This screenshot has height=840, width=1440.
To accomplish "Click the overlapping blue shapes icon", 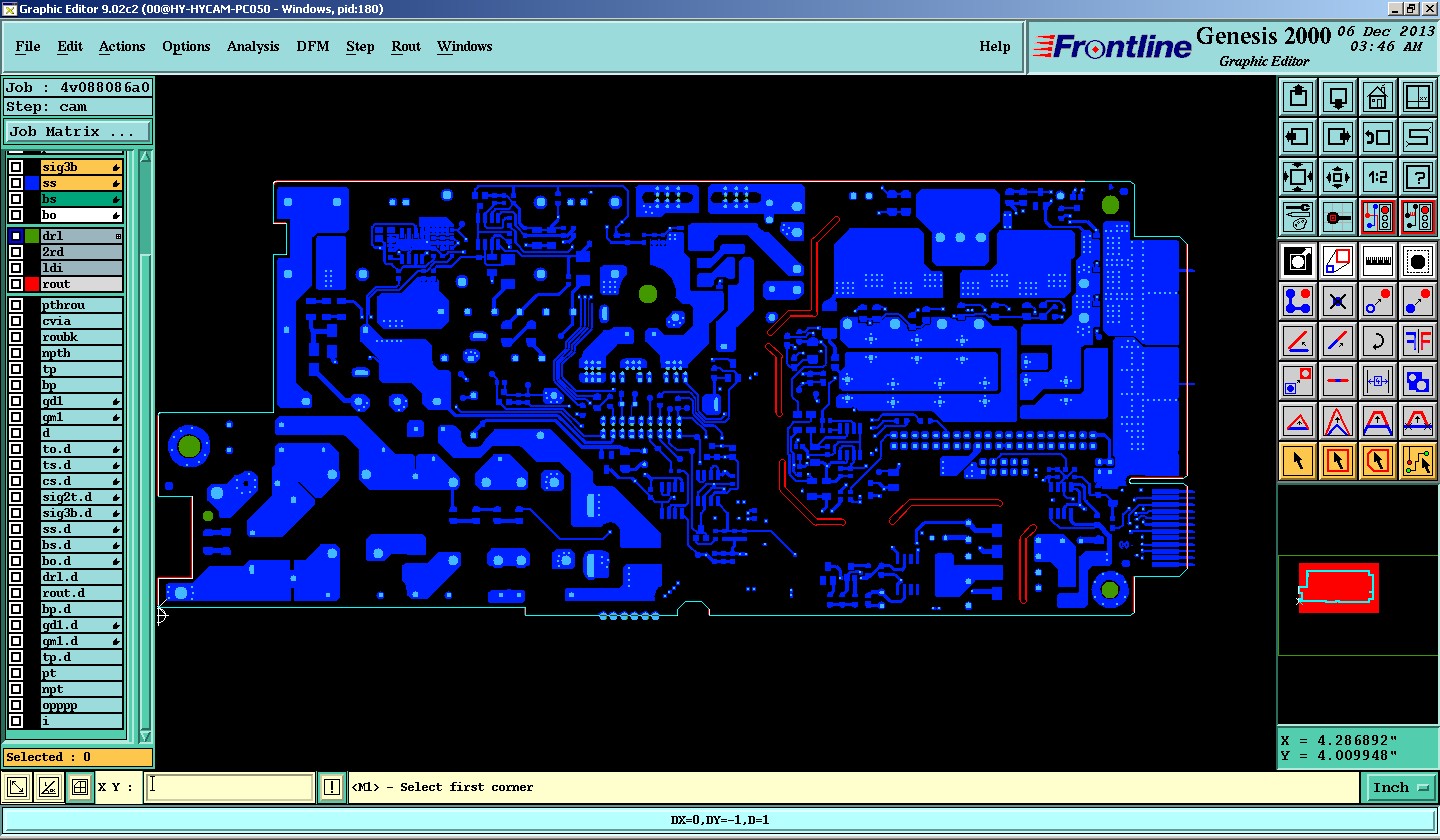I will point(1418,381).
